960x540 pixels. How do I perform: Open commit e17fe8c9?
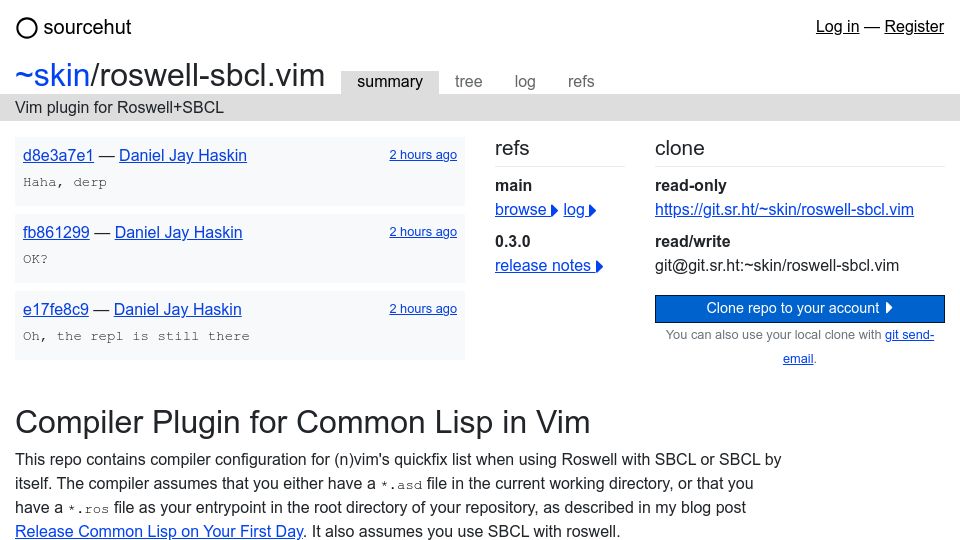[56, 310]
